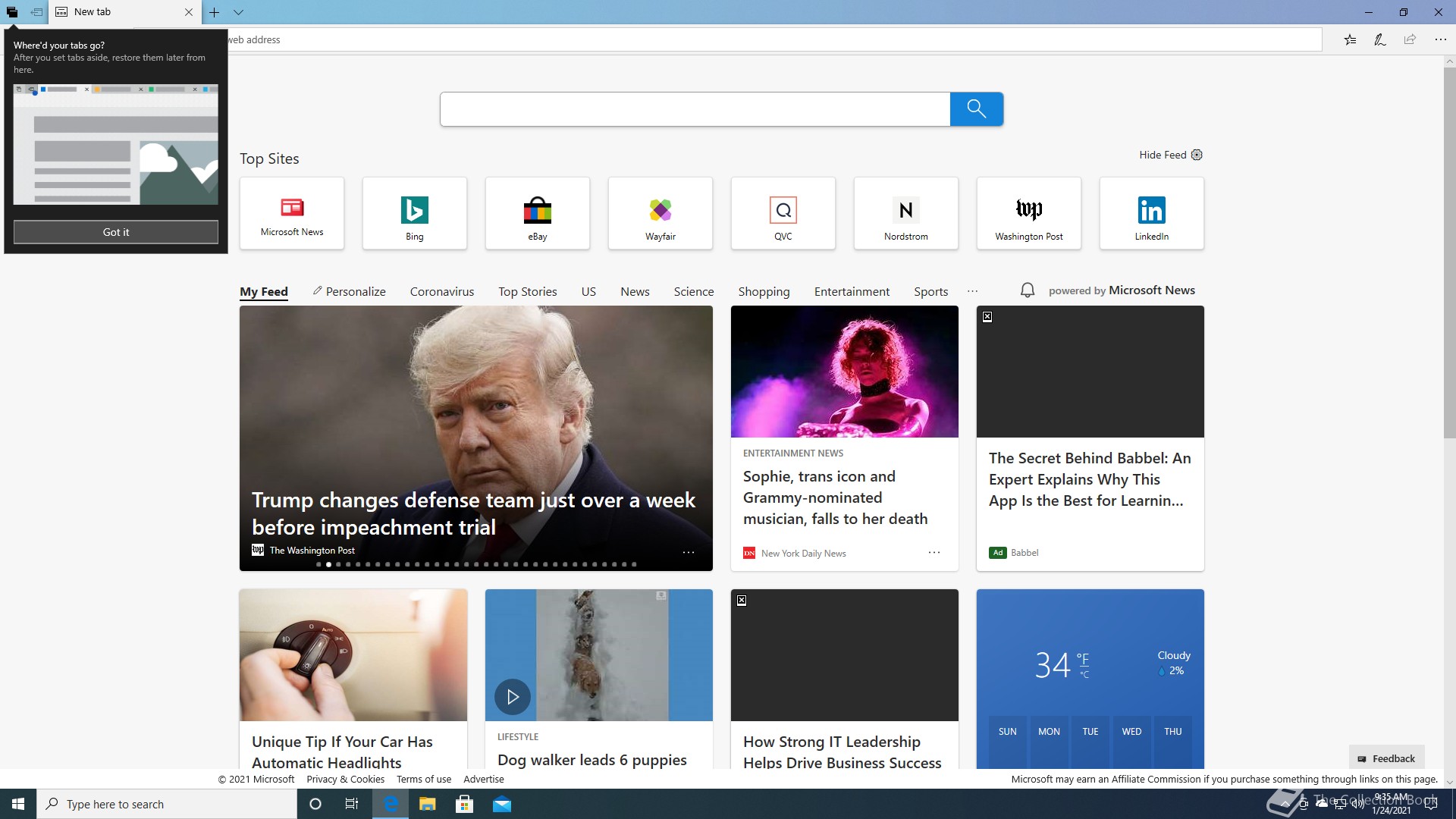Open the Bing top site tile
The height and width of the screenshot is (819, 1456).
pos(415,213)
